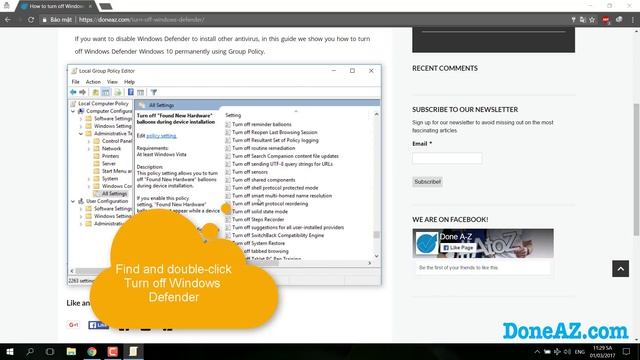Expand the System tree node
The height and width of the screenshot is (360, 640).
click(89, 179)
